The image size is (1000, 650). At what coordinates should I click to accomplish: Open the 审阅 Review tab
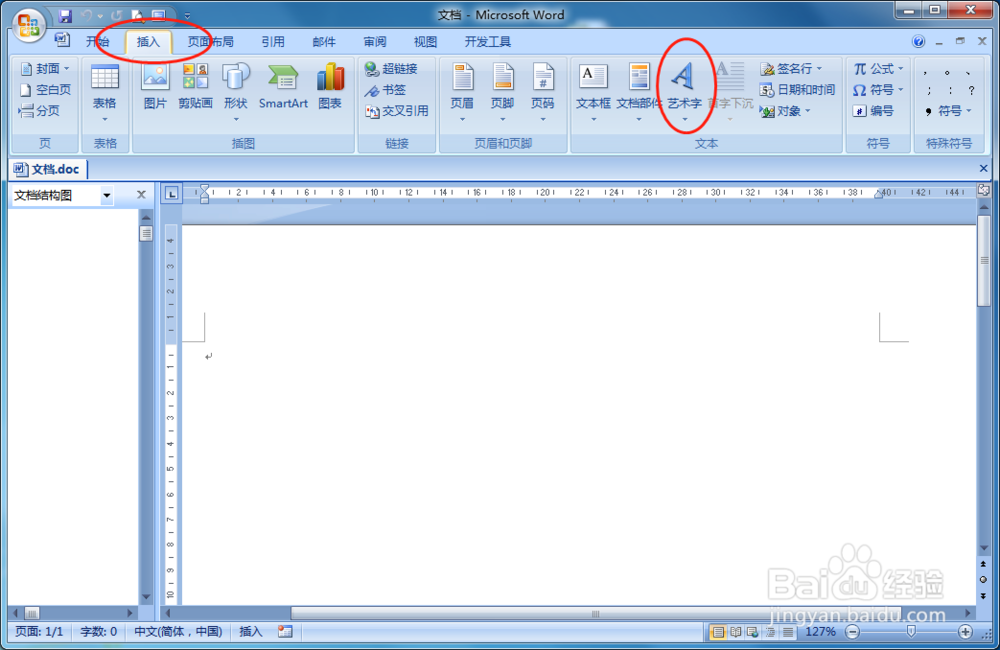(x=375, y=42)
